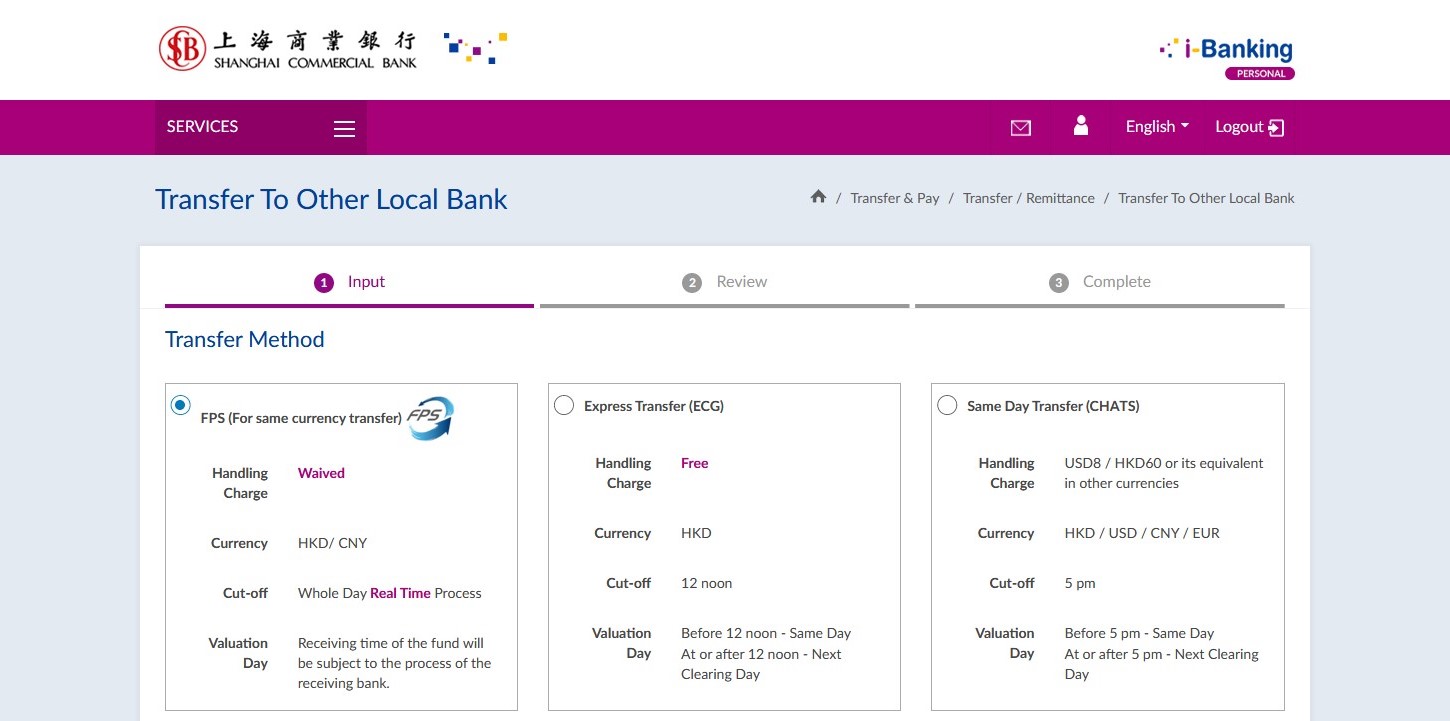Open the user profile icon
Image resolution: width=1450 pixels, height=721 pixels.
[1080, 125]
